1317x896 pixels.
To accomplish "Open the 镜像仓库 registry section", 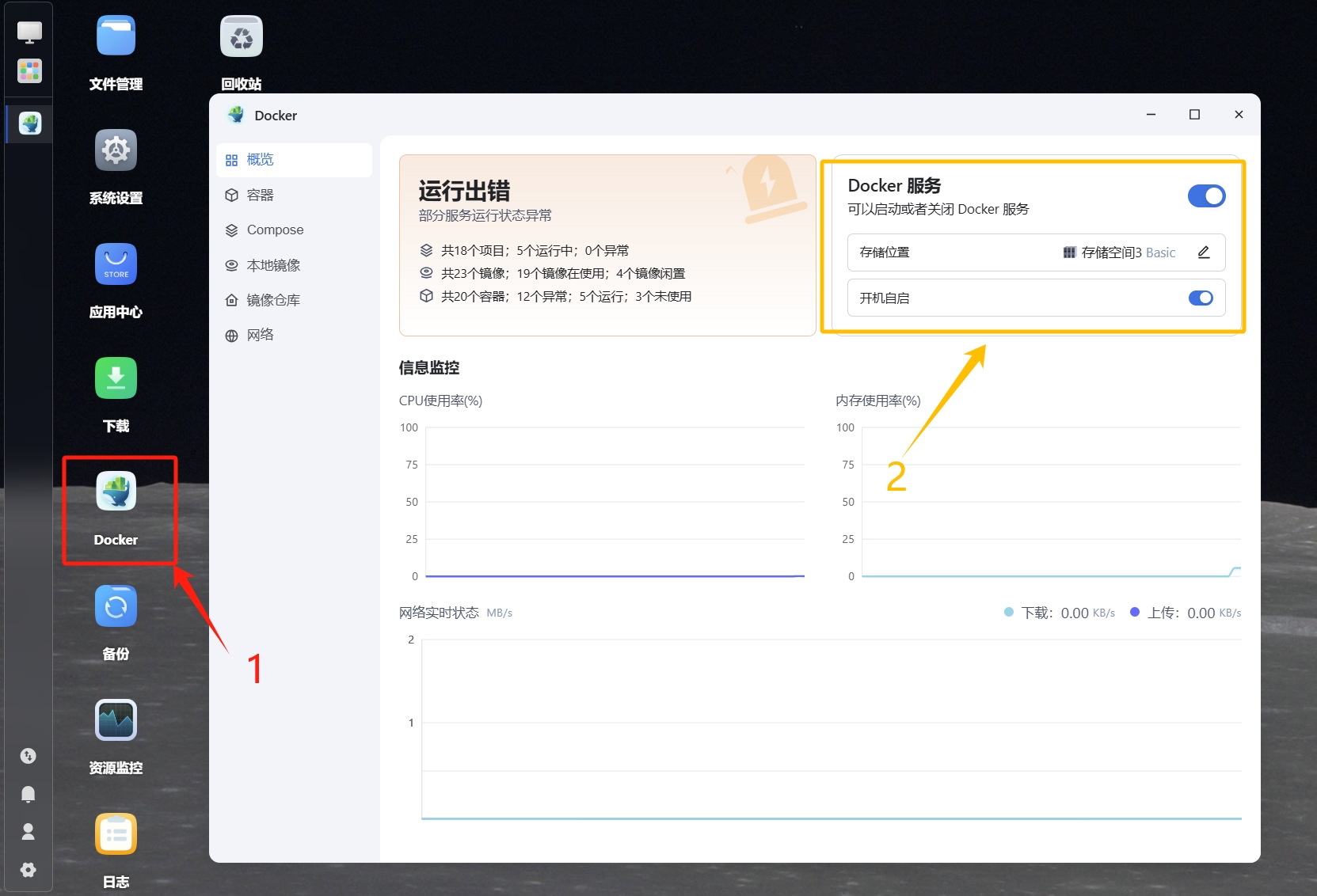I will click(x=294, y=300).
